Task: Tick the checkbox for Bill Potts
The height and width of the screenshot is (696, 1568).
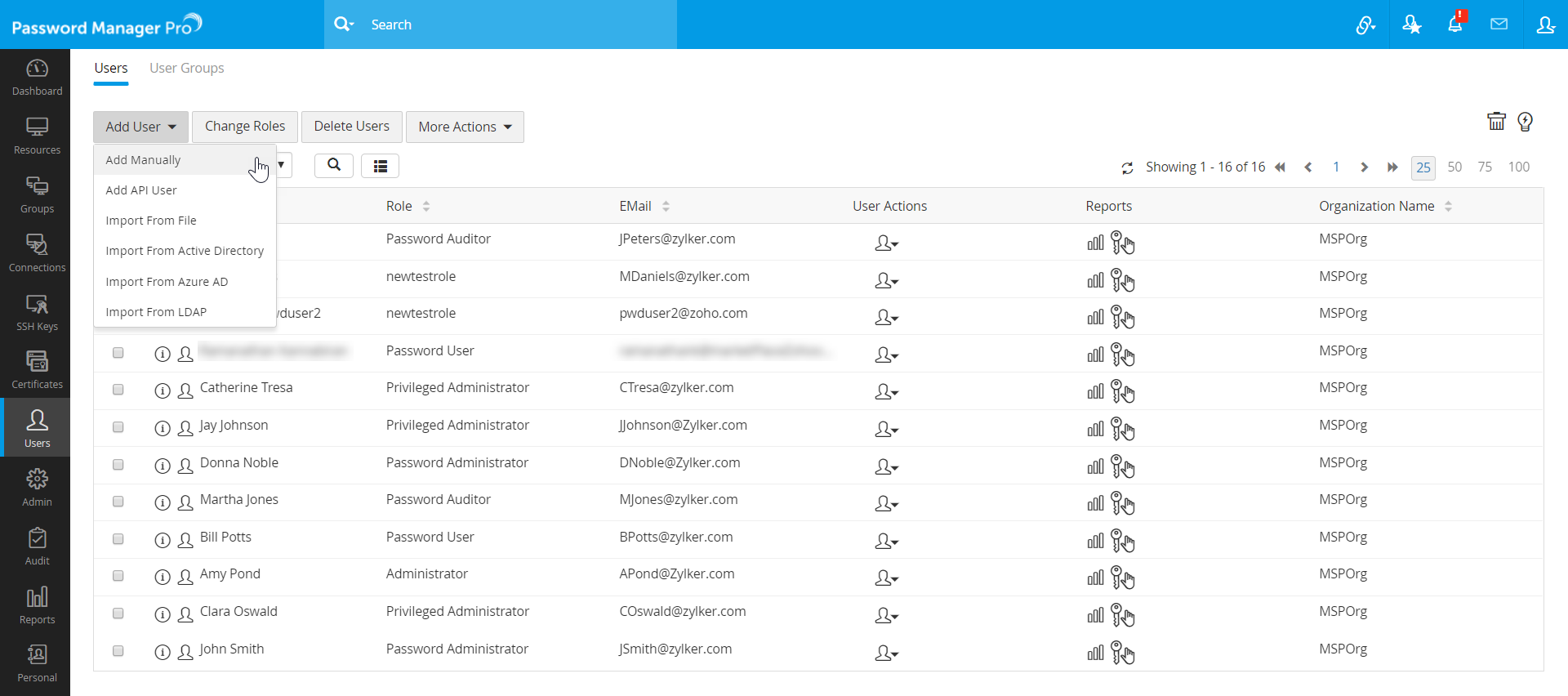Action: pos(118,539)
